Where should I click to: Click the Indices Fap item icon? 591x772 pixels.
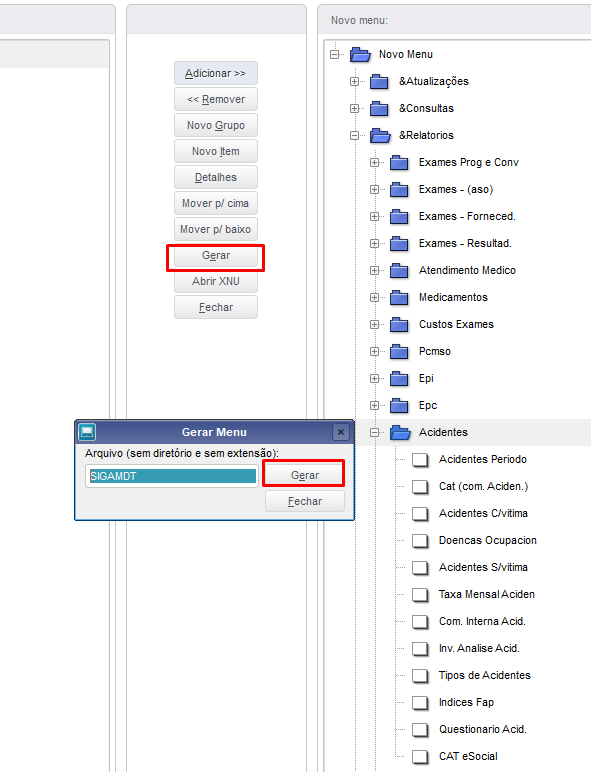click(x=420, y=703)
